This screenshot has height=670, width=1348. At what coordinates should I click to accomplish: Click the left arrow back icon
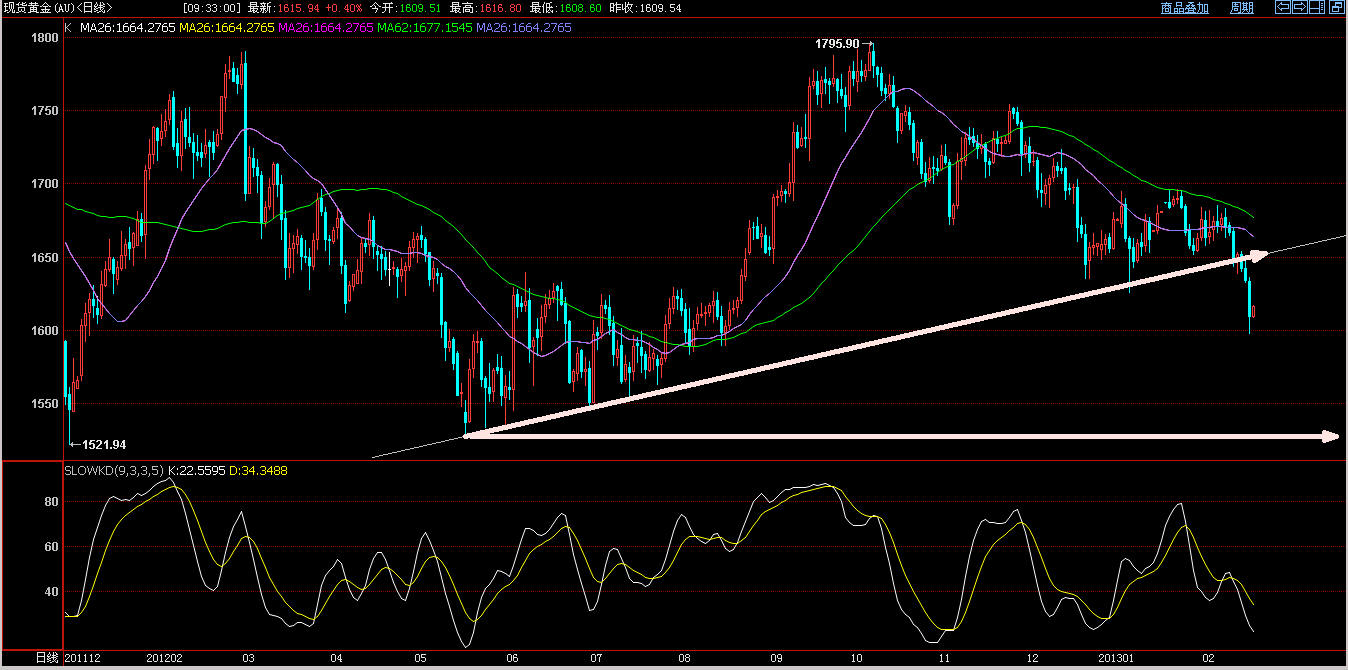[1283, 7]
